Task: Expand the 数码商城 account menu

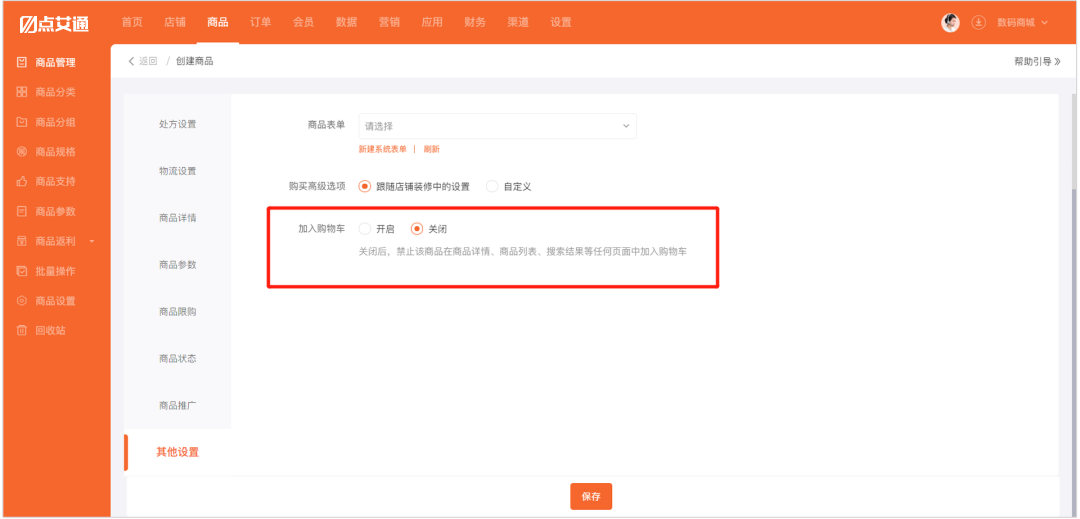Action: (1023, 23)
